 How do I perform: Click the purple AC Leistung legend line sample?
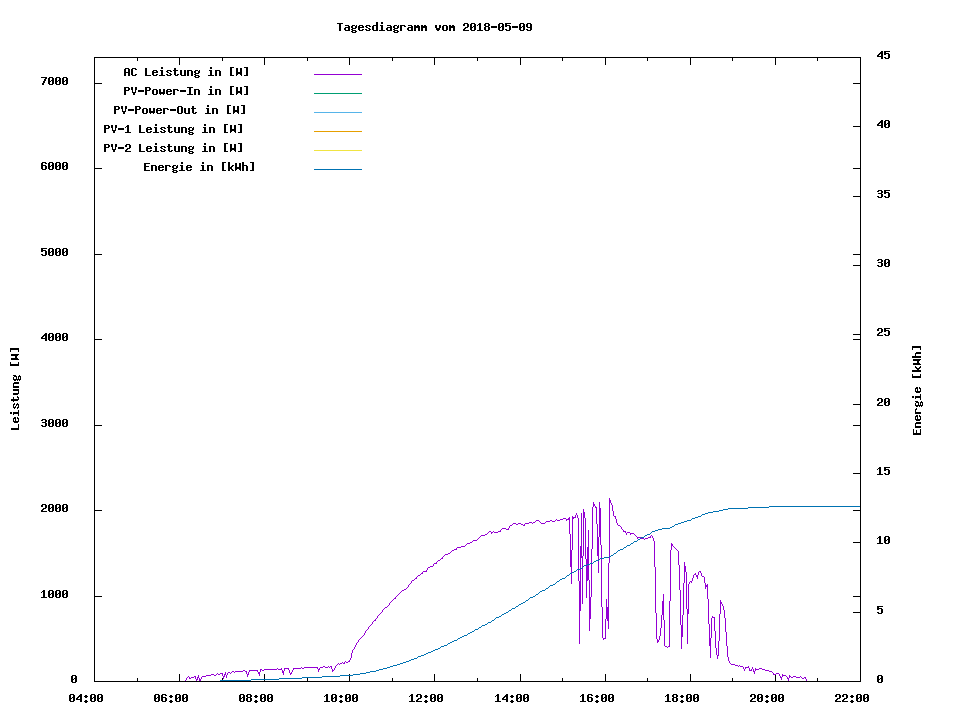337,74
